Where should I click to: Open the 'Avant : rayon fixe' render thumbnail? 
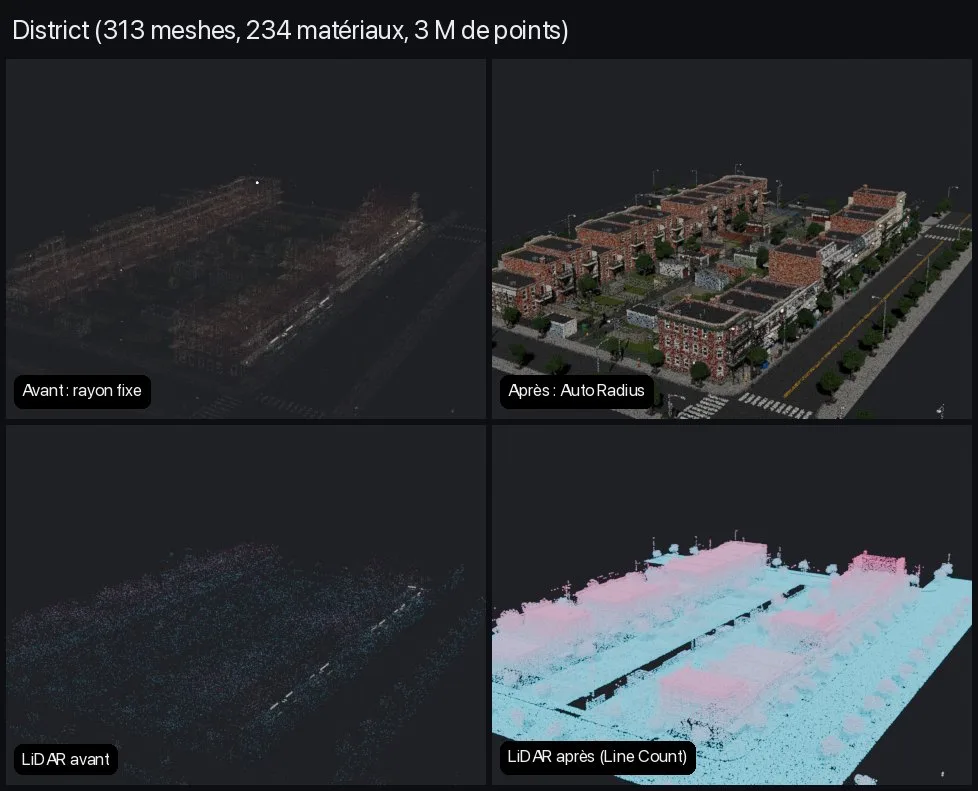tap(246, 238)
